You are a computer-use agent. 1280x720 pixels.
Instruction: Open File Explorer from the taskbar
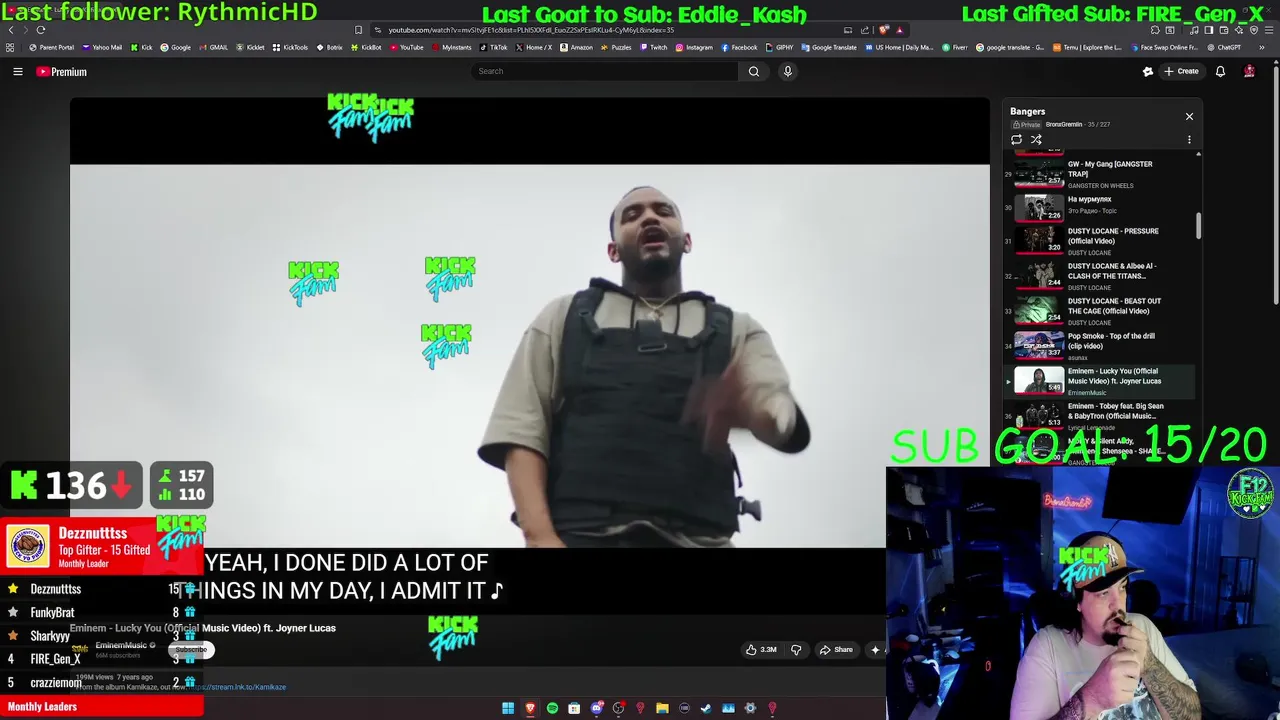662,708
